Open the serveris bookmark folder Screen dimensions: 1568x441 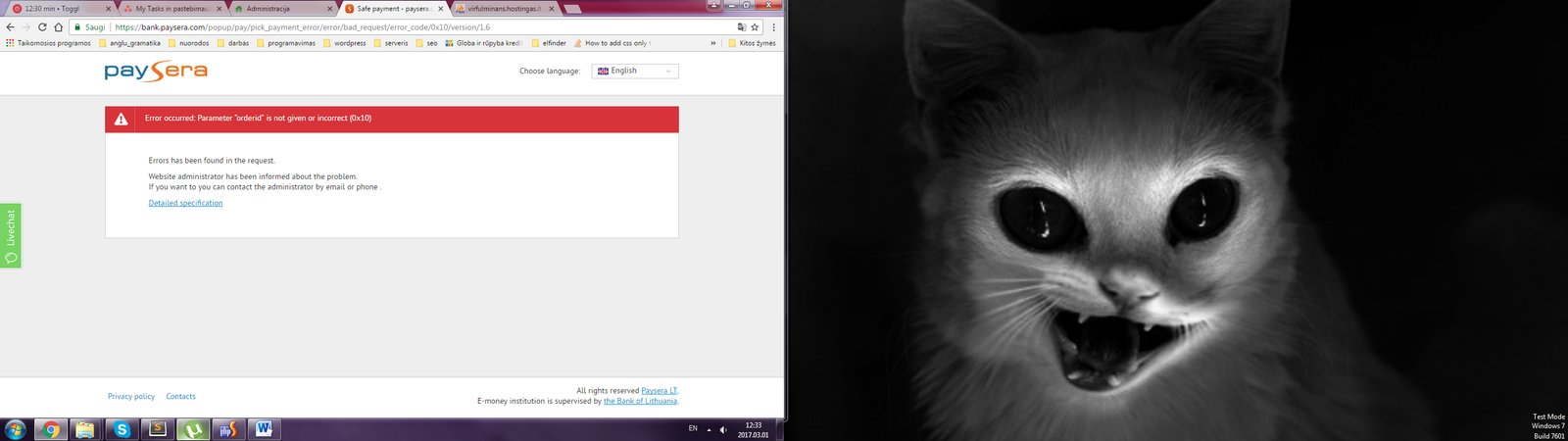(x=391, y=43)
